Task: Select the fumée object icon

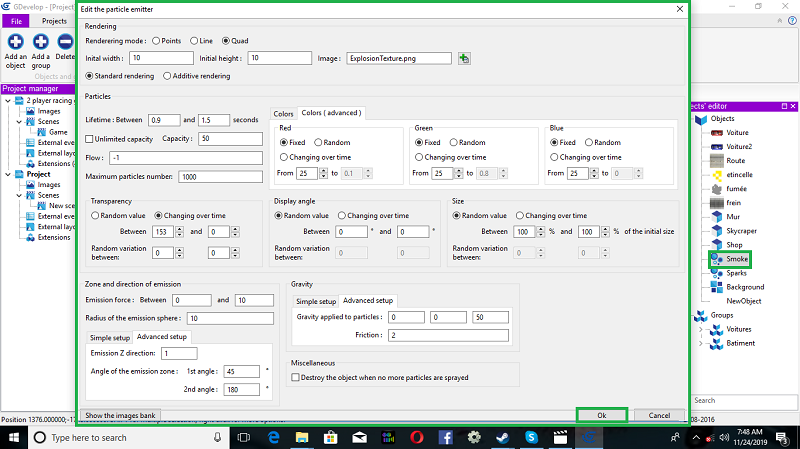Action: [717, 189]
